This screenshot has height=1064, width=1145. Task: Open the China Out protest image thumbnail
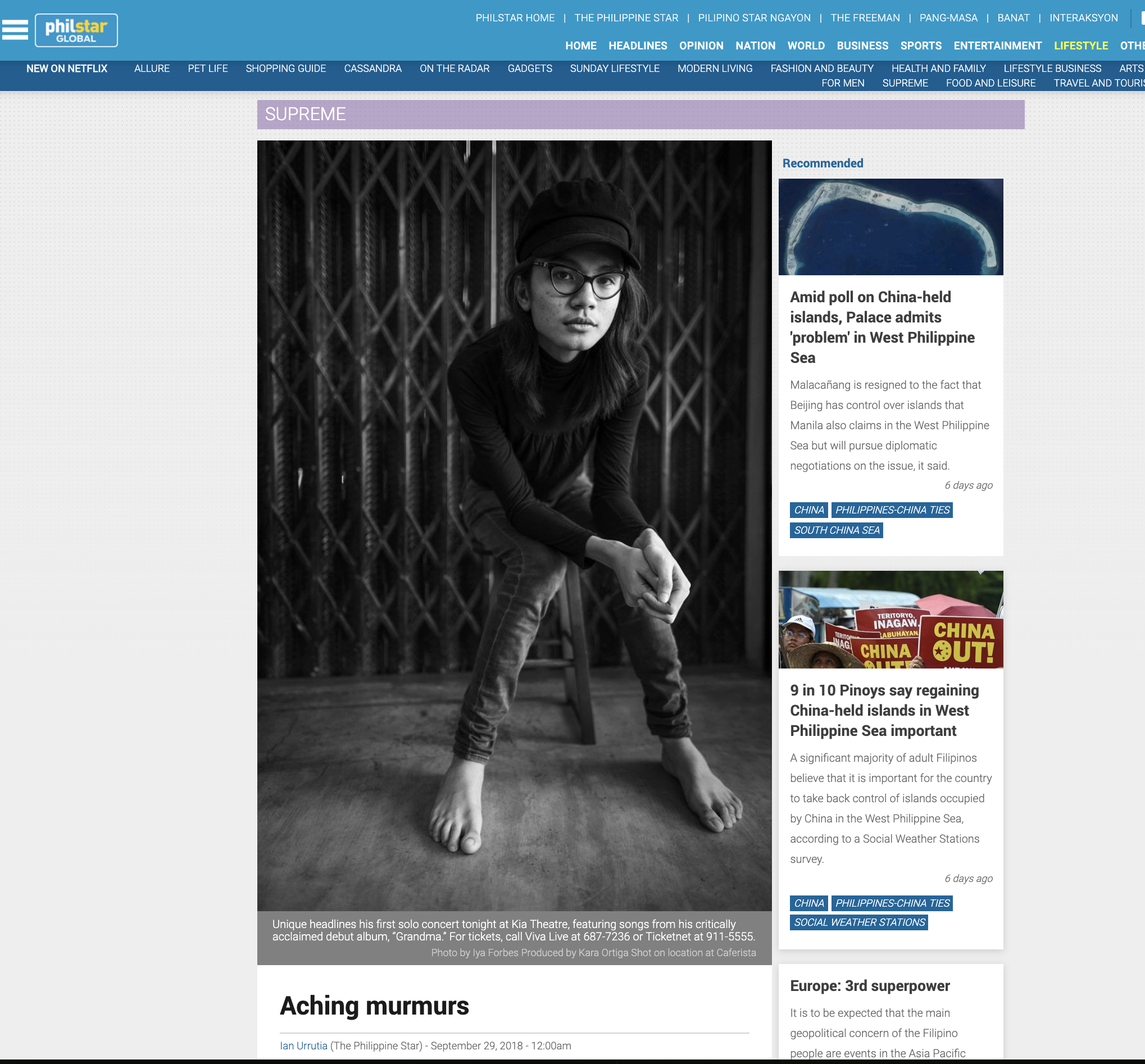[x=890, y=620]
